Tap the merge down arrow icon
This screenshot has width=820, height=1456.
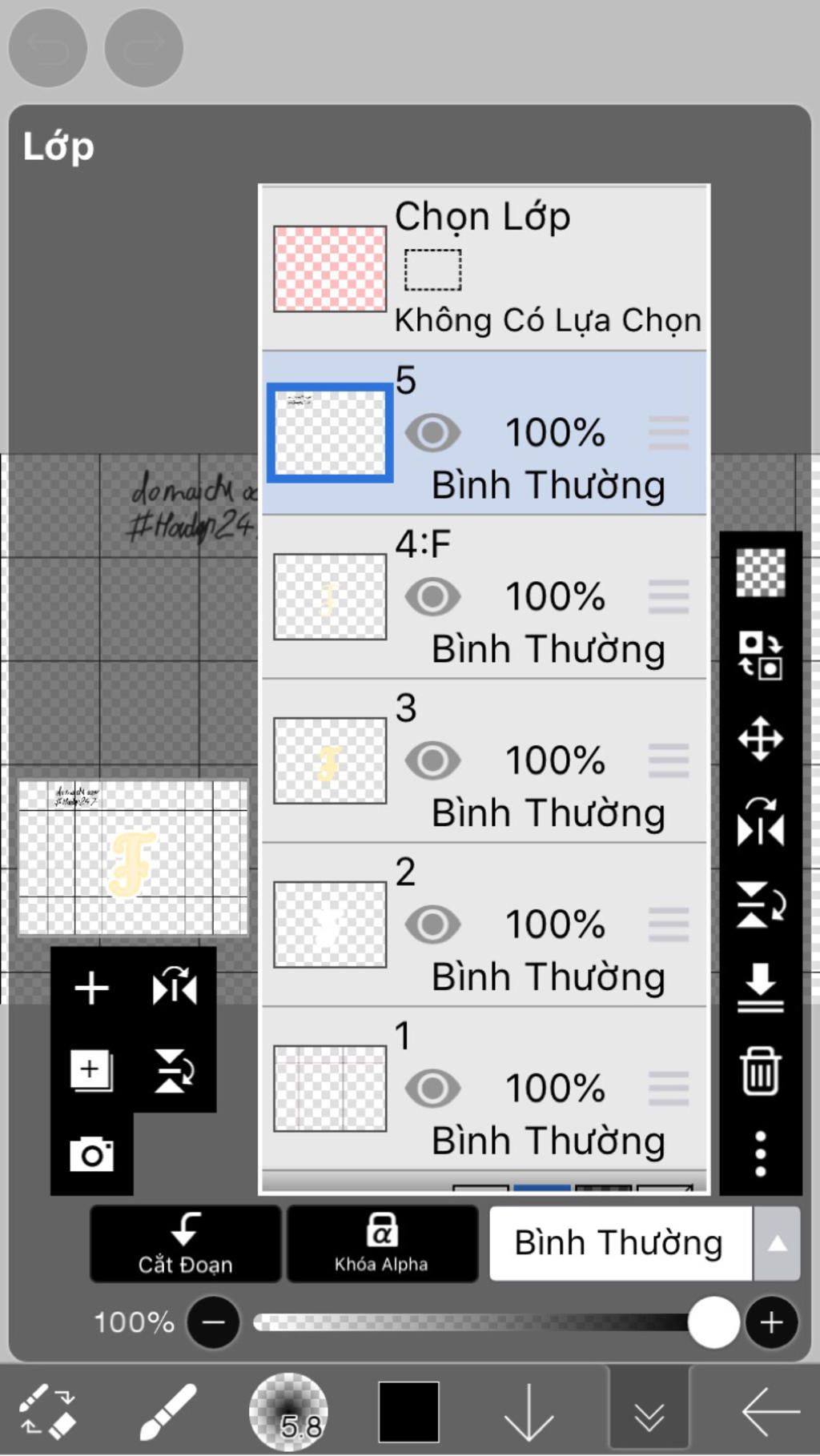pos(760,988)
